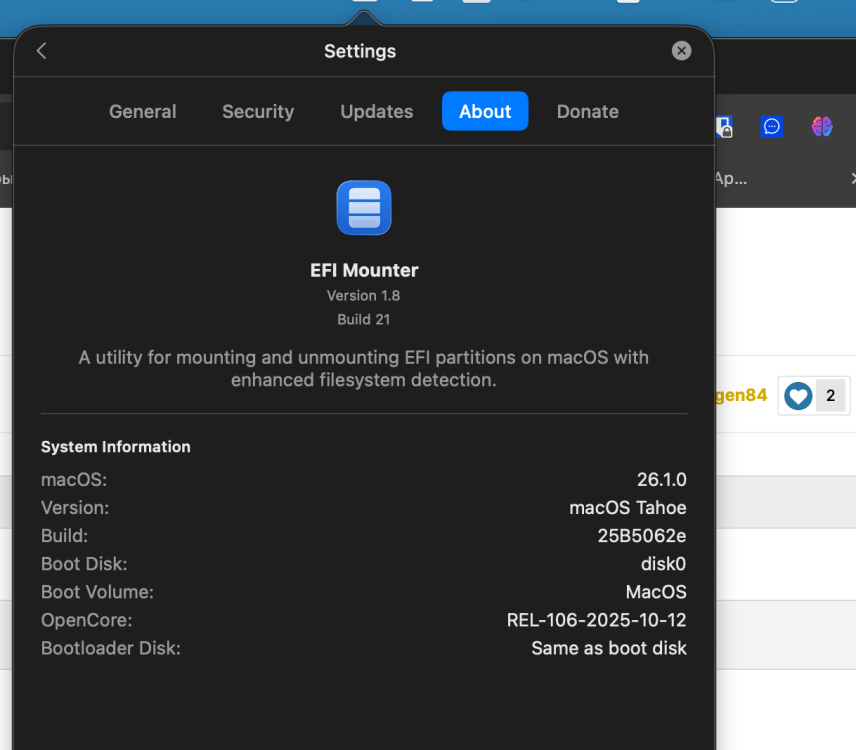856x750 pixels.
Task: Click the build number 25B5062e
Action: point(642,535)
